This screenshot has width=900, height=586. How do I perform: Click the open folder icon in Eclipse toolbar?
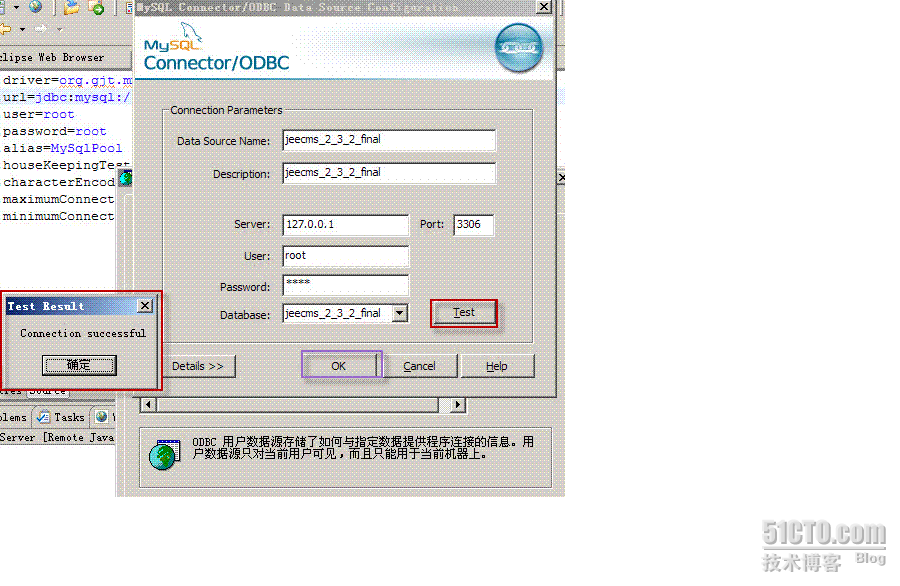pos(71,7)
